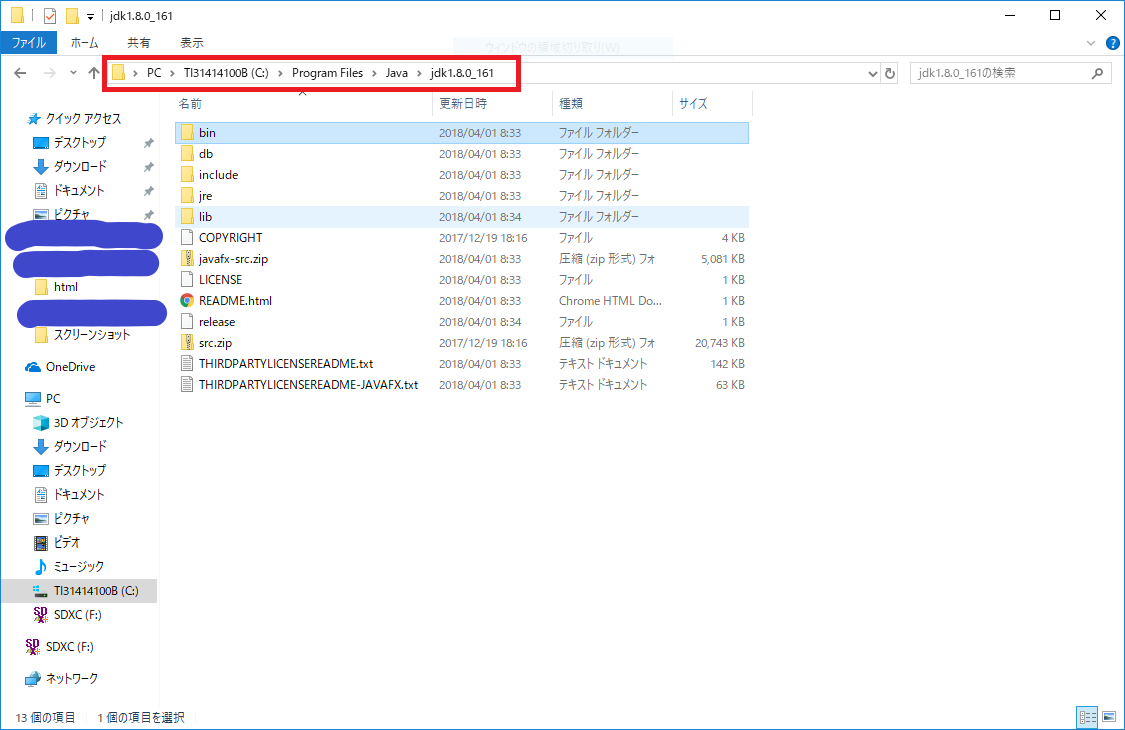Select the bin folder icon
This screenshot has width=1125, height=730.
click(187, 133)
